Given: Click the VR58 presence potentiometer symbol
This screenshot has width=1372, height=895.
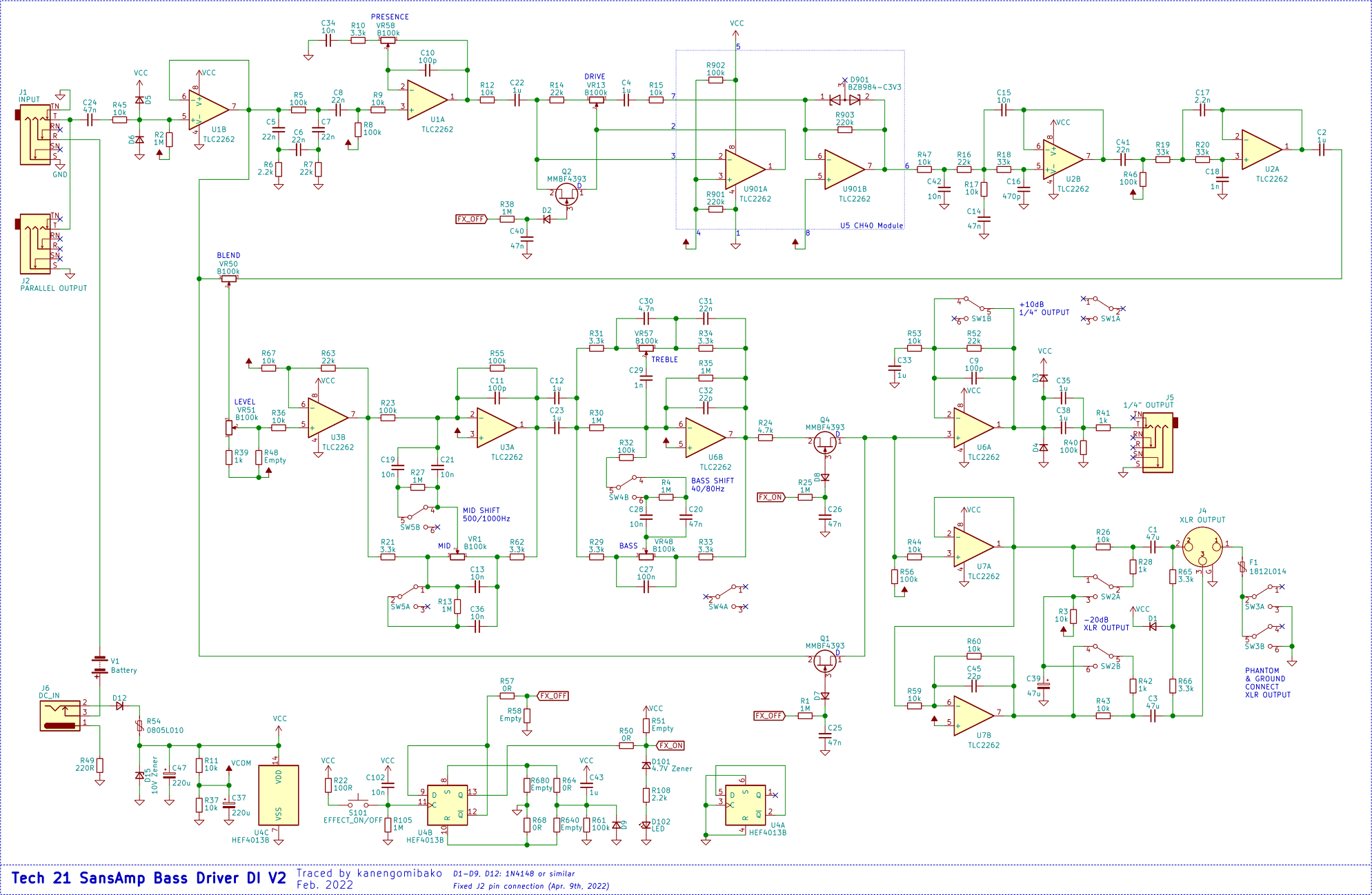Looking at the screenshot, I should [x=388, y=41].
